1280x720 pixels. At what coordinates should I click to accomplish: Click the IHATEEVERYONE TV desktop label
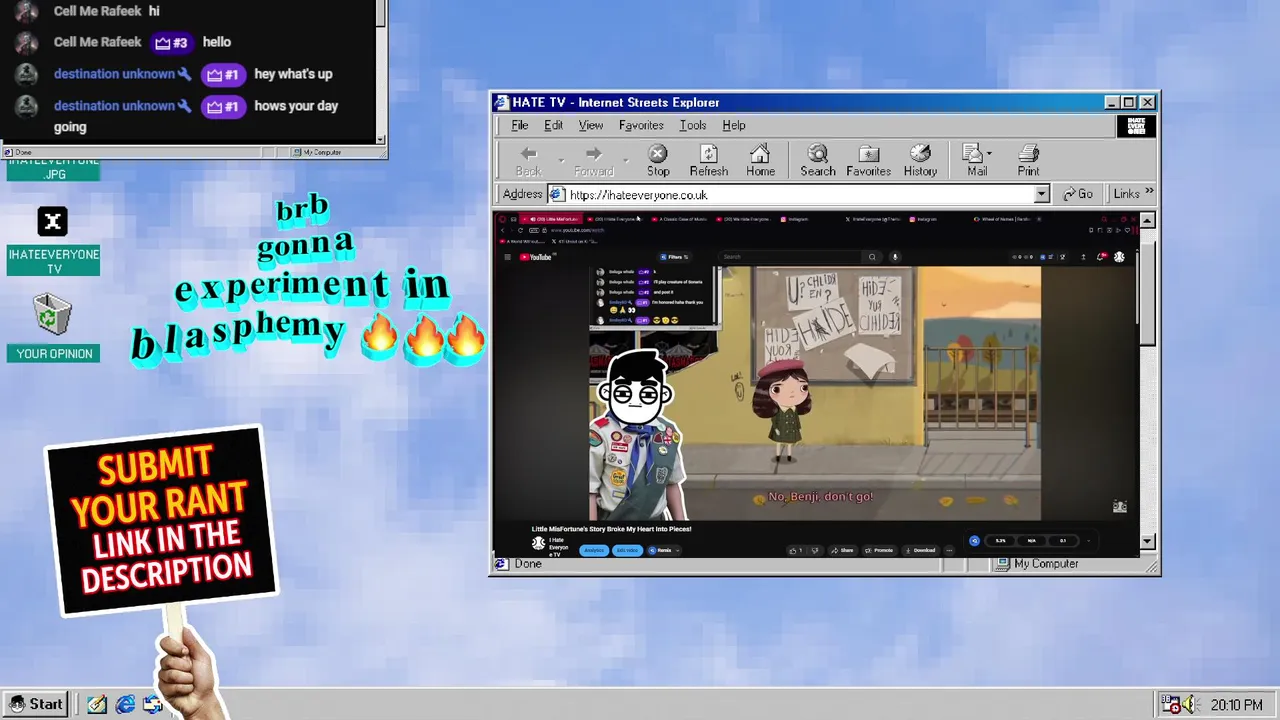point(54,261)
